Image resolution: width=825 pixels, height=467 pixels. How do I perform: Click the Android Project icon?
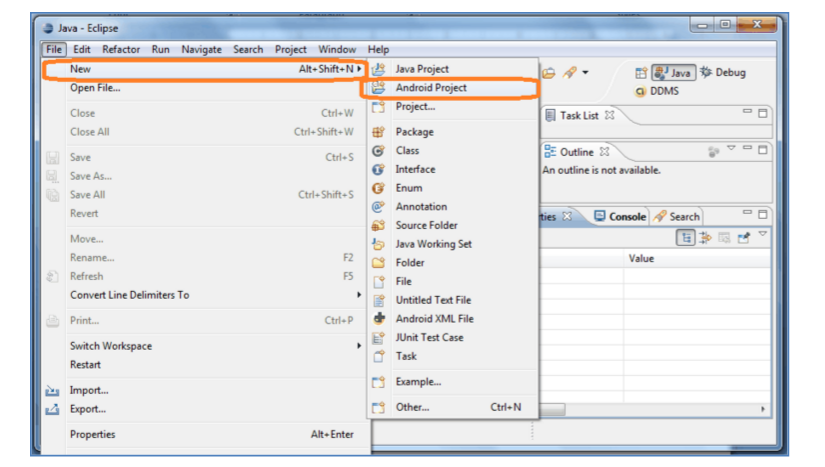point(378,88)
